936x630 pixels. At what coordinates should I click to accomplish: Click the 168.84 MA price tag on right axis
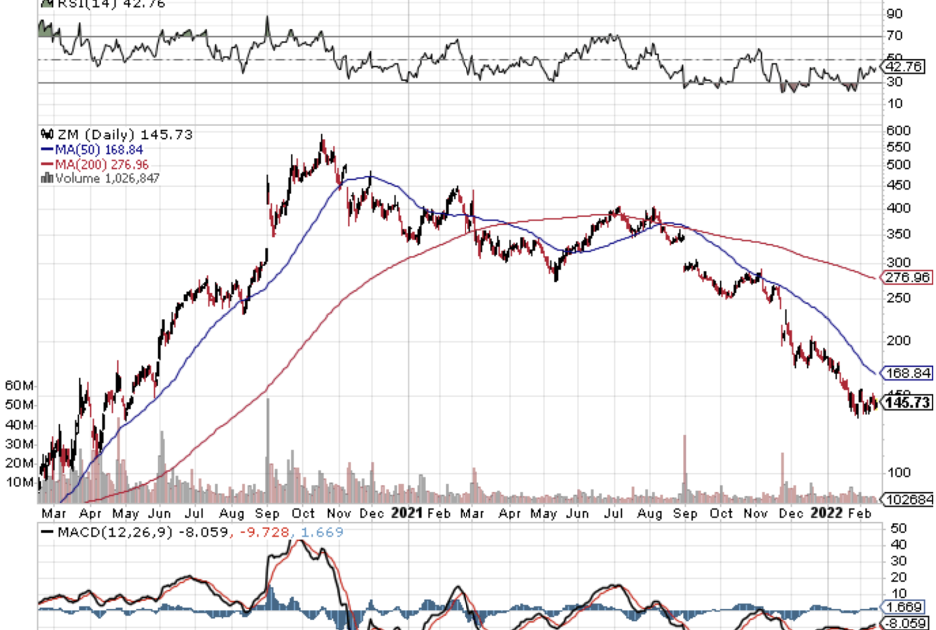coord(908,373)
